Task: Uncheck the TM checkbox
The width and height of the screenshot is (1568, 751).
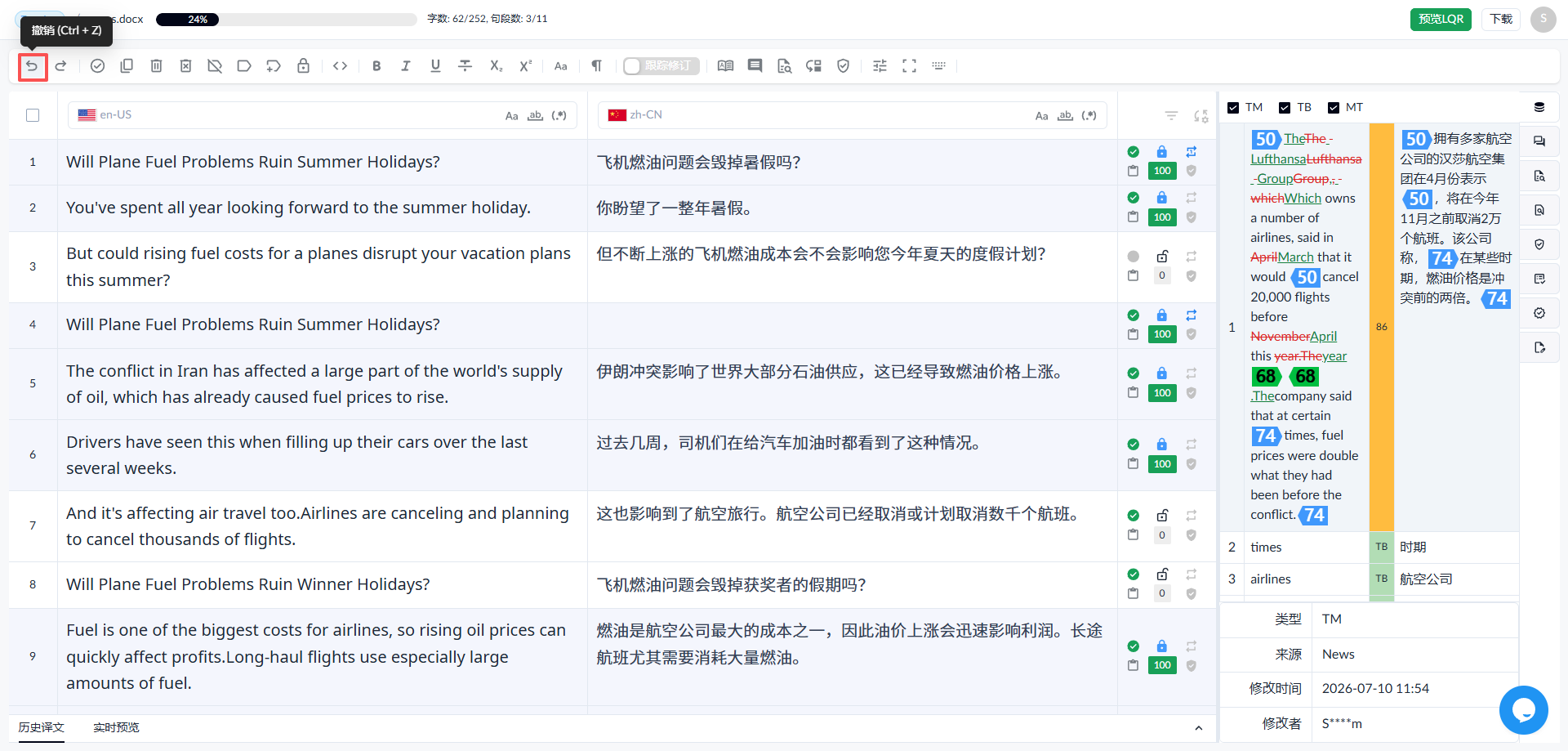Action: [1233, 108]
